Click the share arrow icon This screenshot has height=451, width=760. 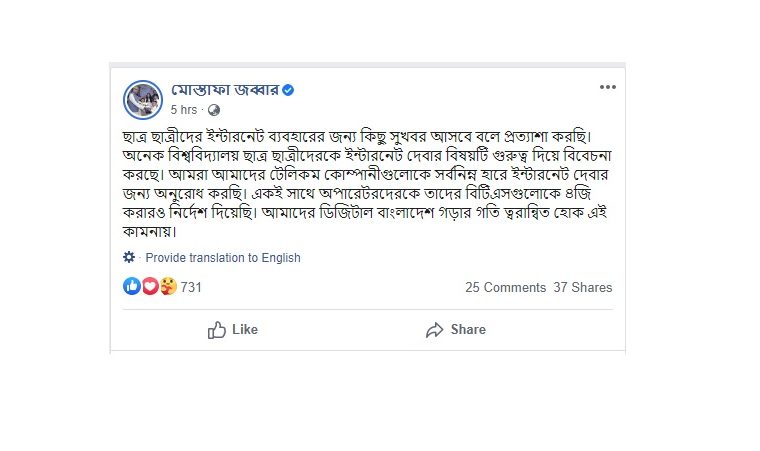[434, 330]
